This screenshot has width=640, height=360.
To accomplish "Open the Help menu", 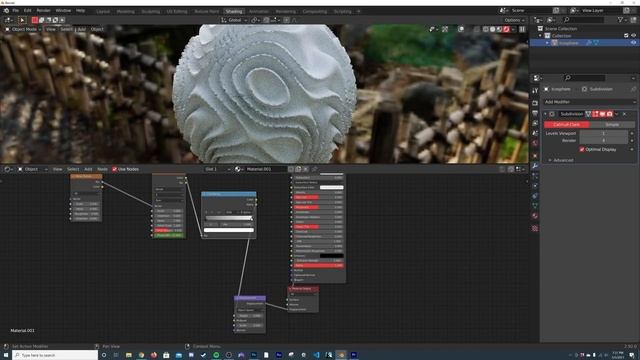I will [80, 10].
